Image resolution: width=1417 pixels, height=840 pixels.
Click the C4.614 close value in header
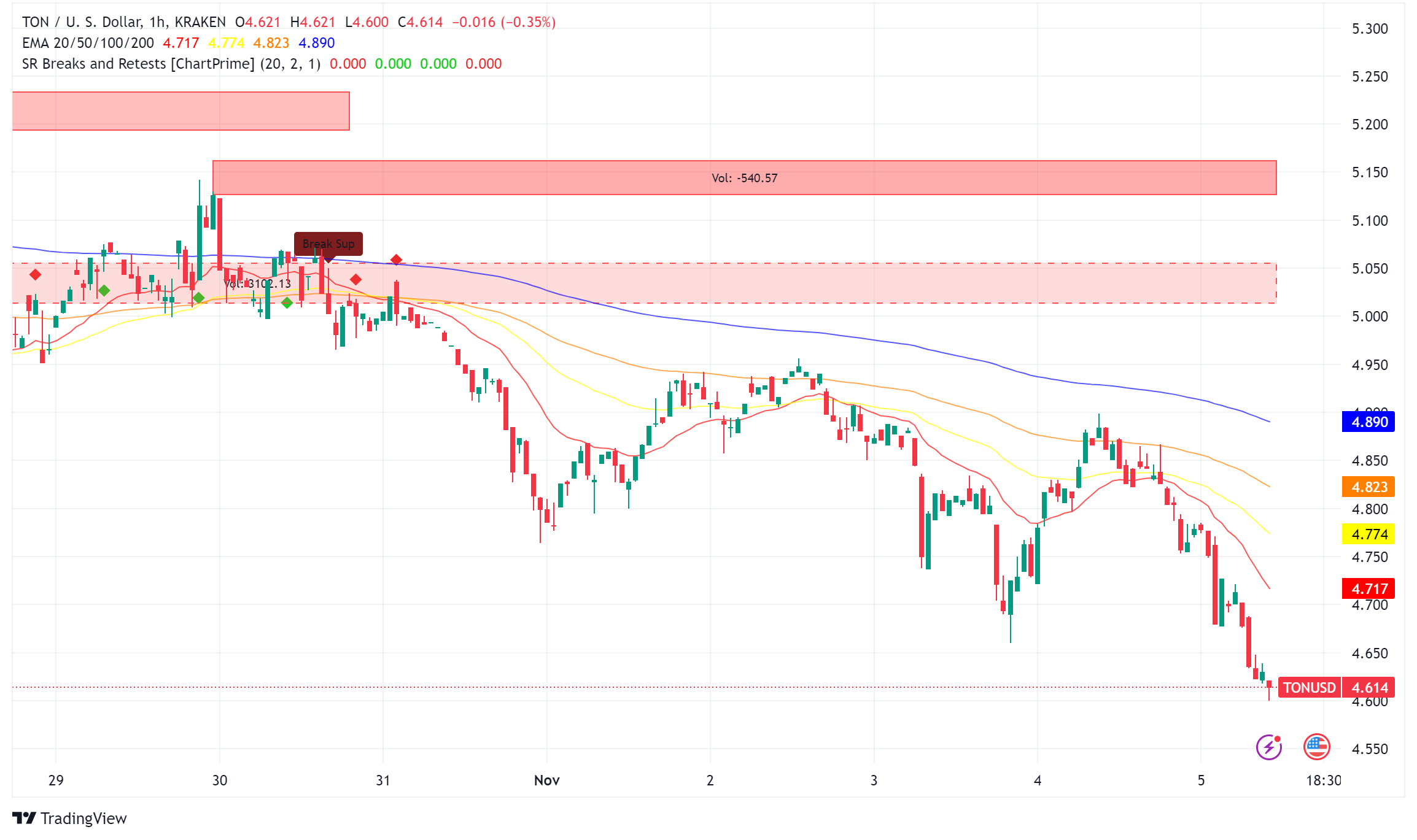pyautogui.click(x=421, y=22)
